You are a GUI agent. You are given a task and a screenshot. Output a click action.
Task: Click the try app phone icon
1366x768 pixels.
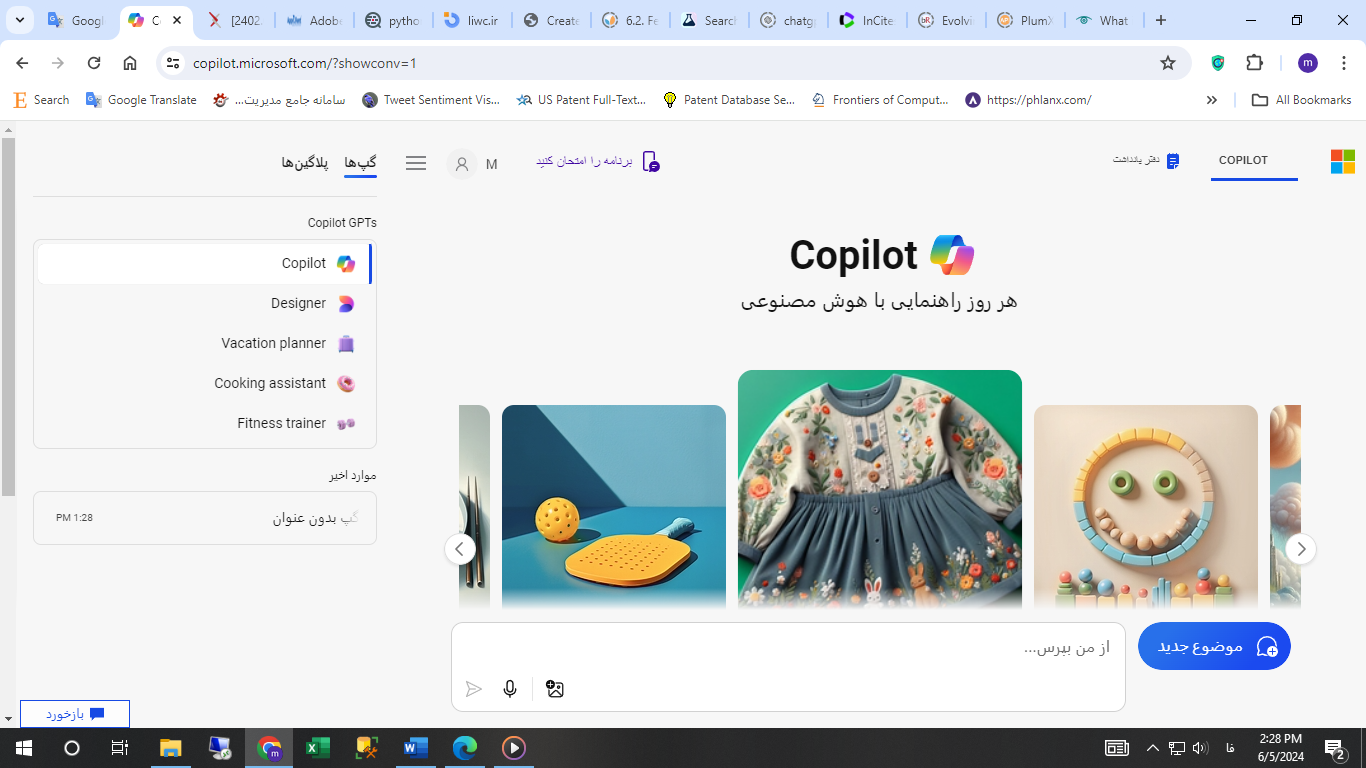pyautogui.click(x=650, y=162)
